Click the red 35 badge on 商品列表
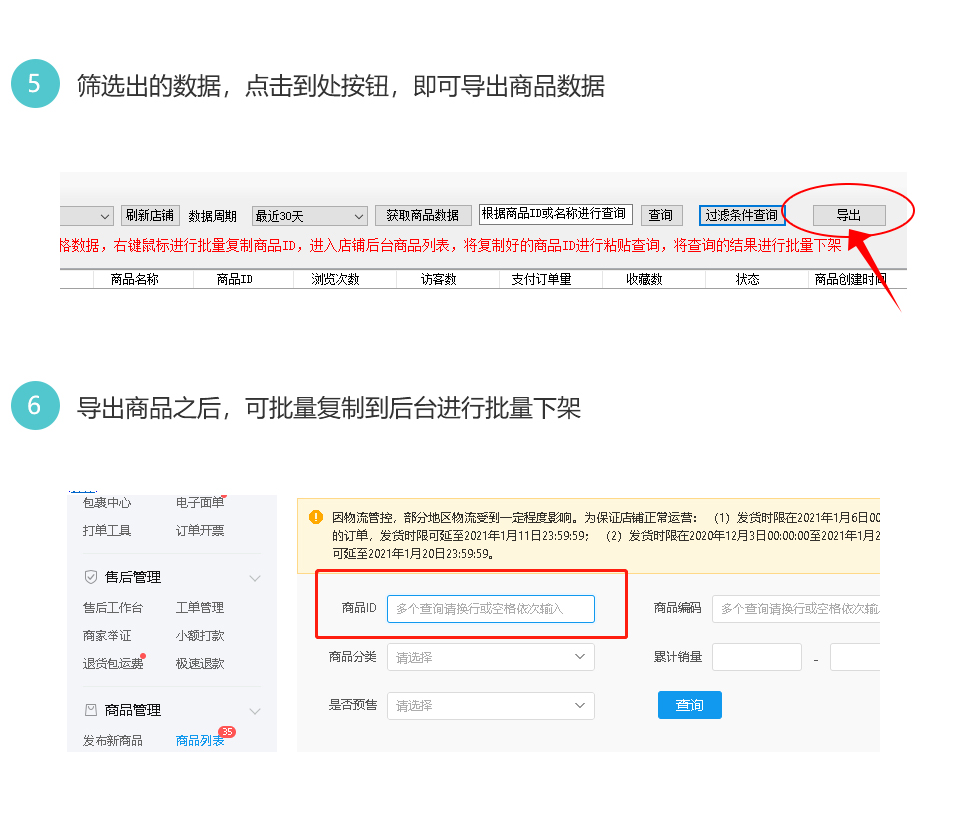980x820 pixels. point(227,732)
